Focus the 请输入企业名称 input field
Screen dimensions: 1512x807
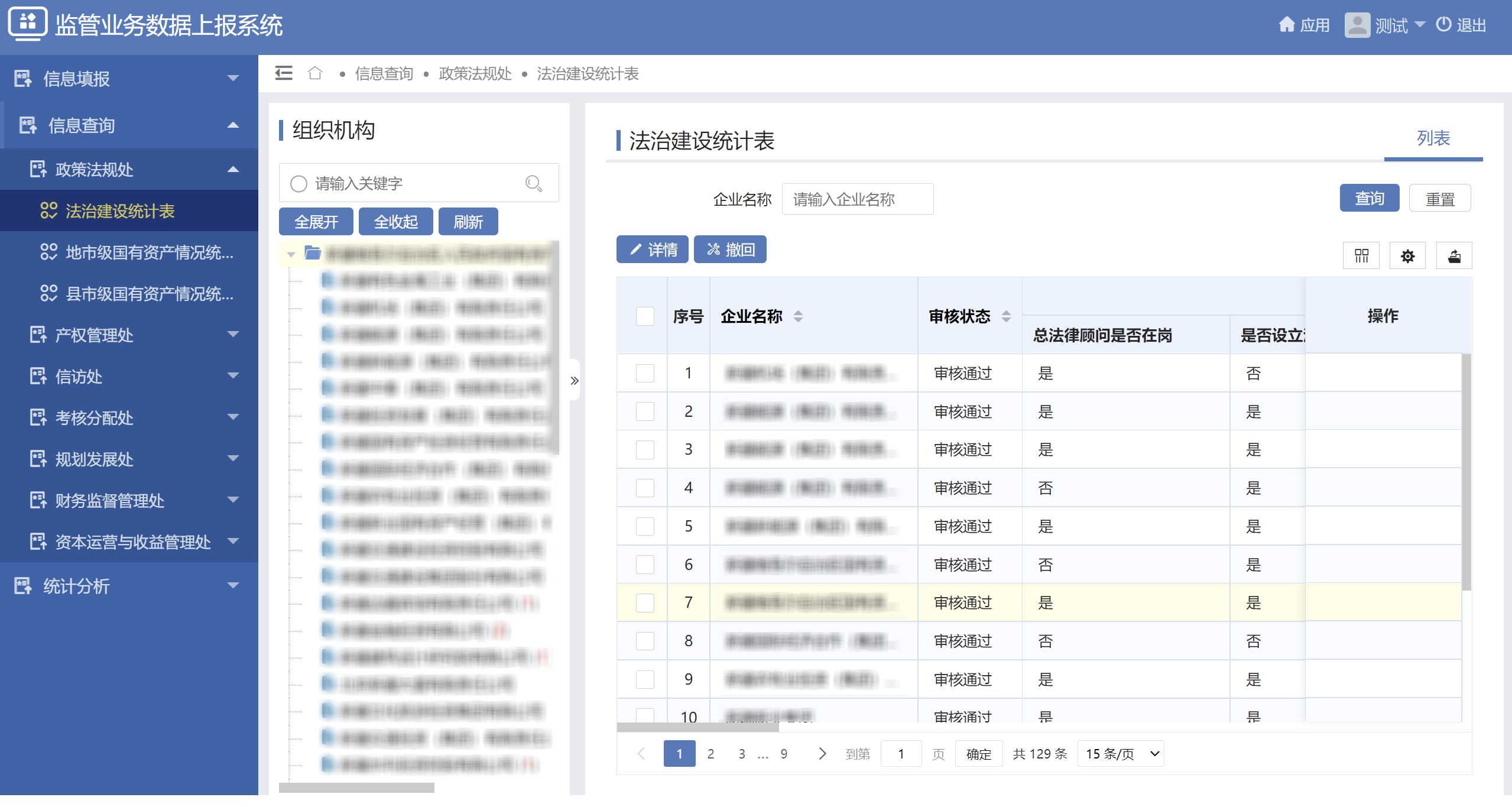[858, 199]
